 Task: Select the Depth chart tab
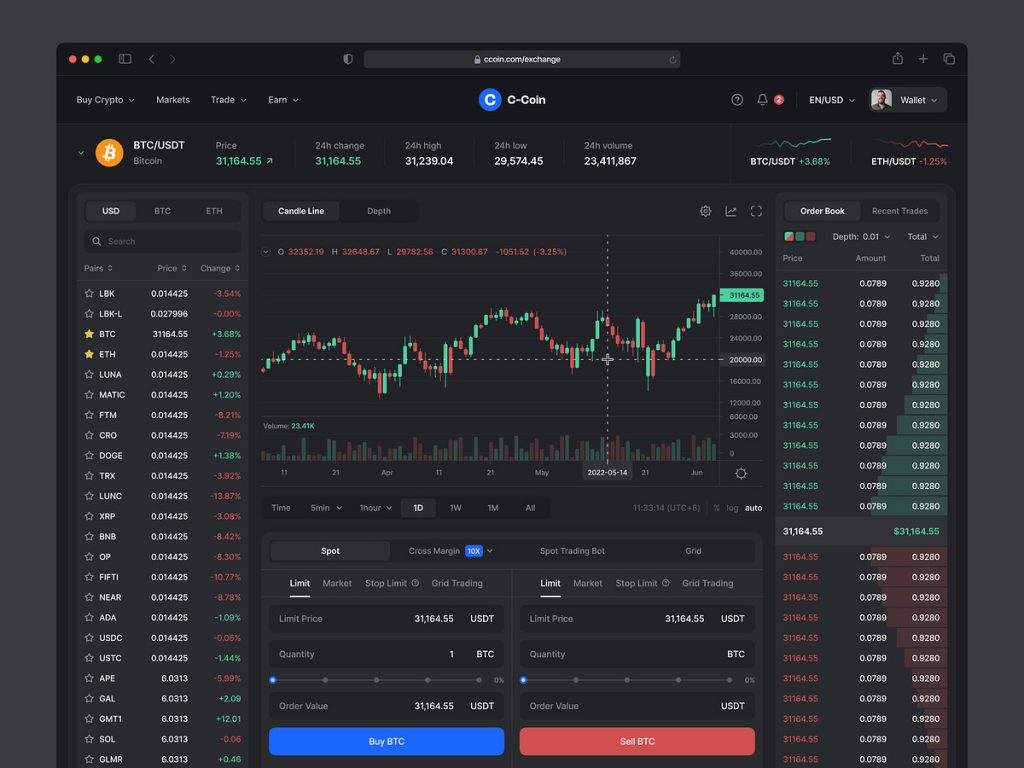coord(379,211)
